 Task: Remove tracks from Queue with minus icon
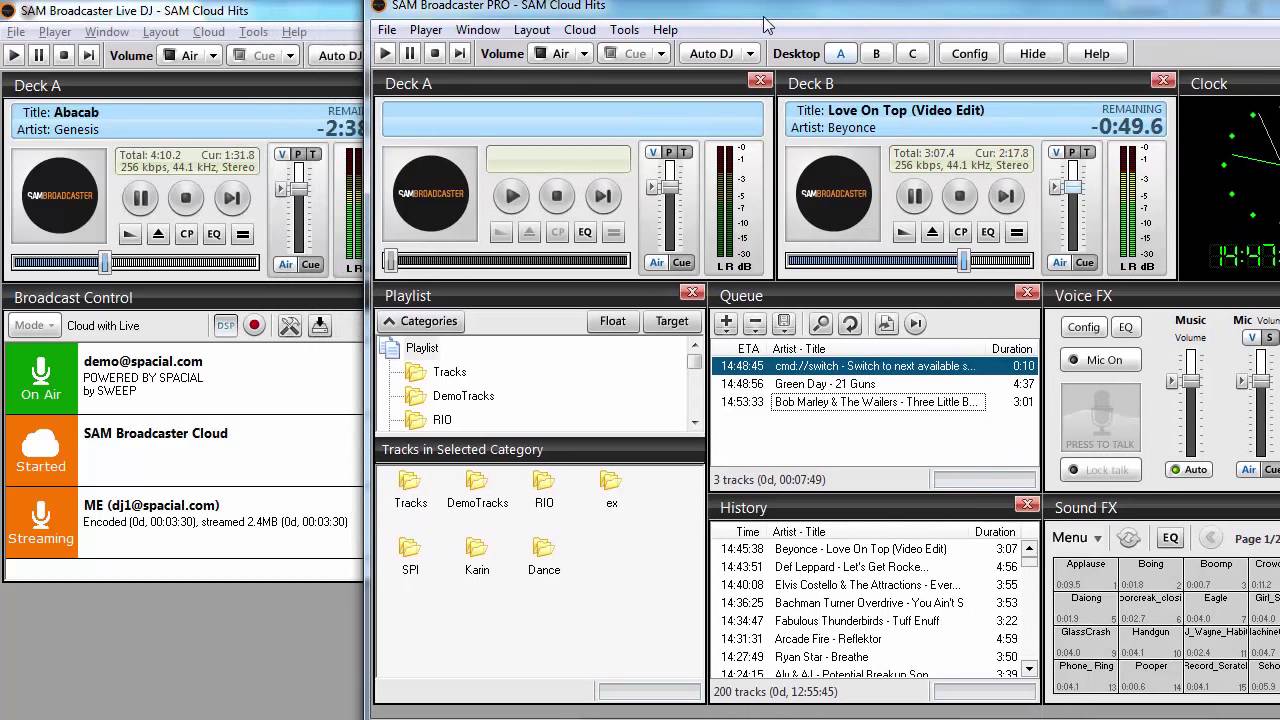click(755, 323)
